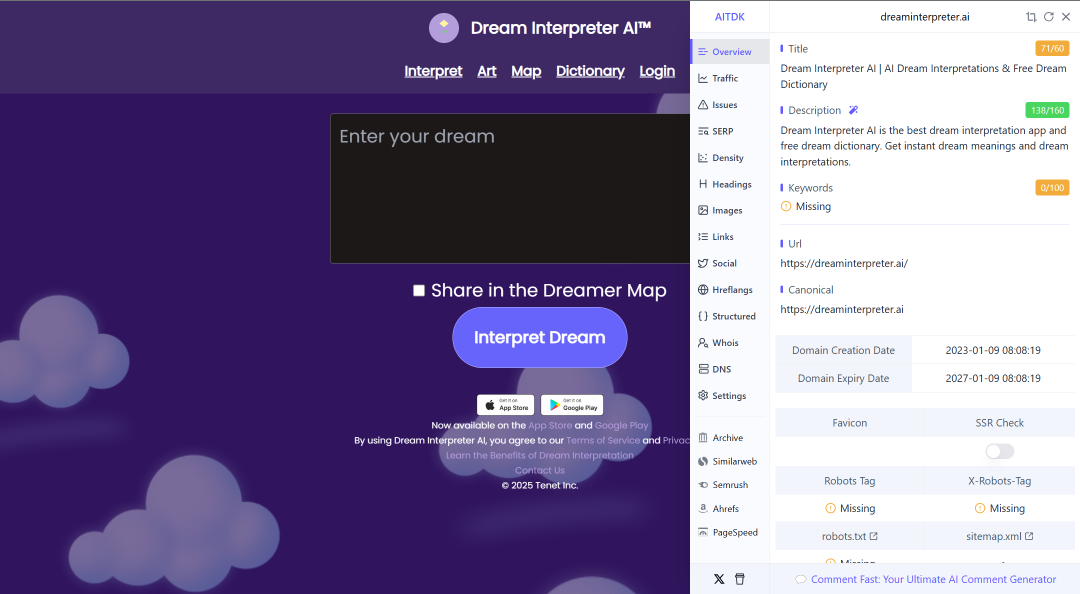Select the Hreflangs sidebar item

coord(730,289)
